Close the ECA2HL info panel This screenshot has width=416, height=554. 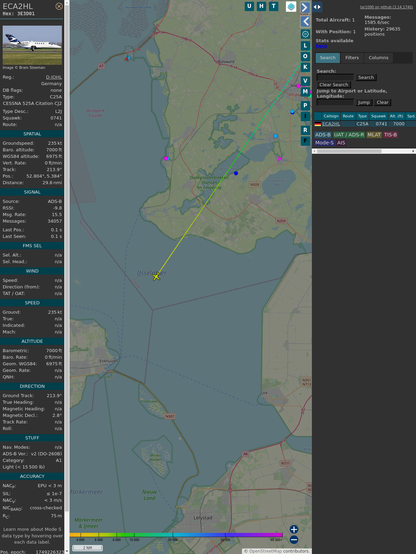coord(59,6)
